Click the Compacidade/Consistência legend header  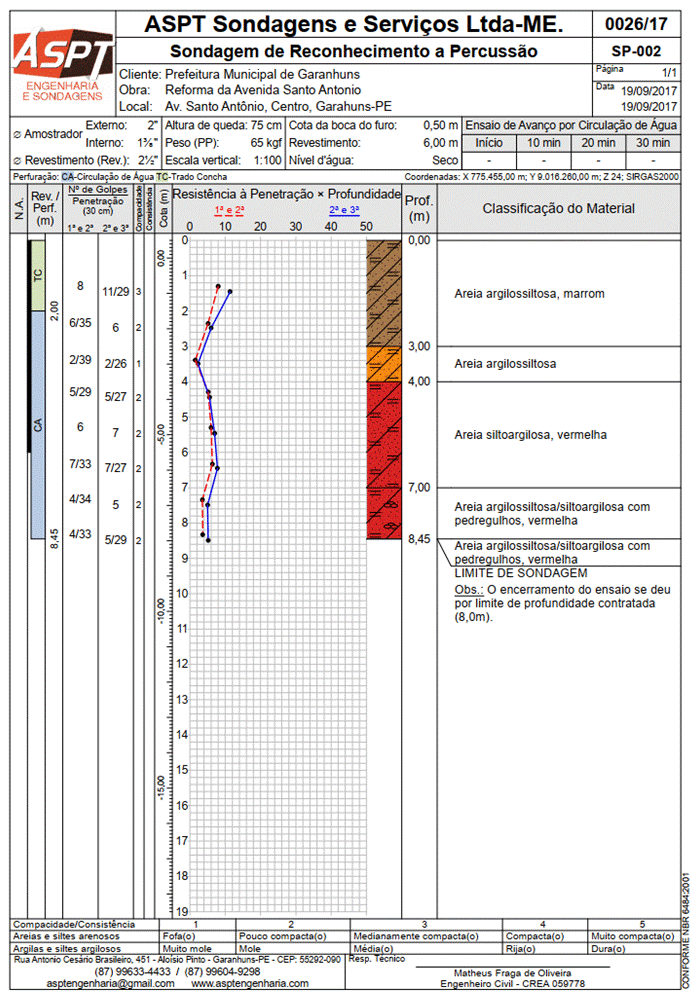coord(74,924)
